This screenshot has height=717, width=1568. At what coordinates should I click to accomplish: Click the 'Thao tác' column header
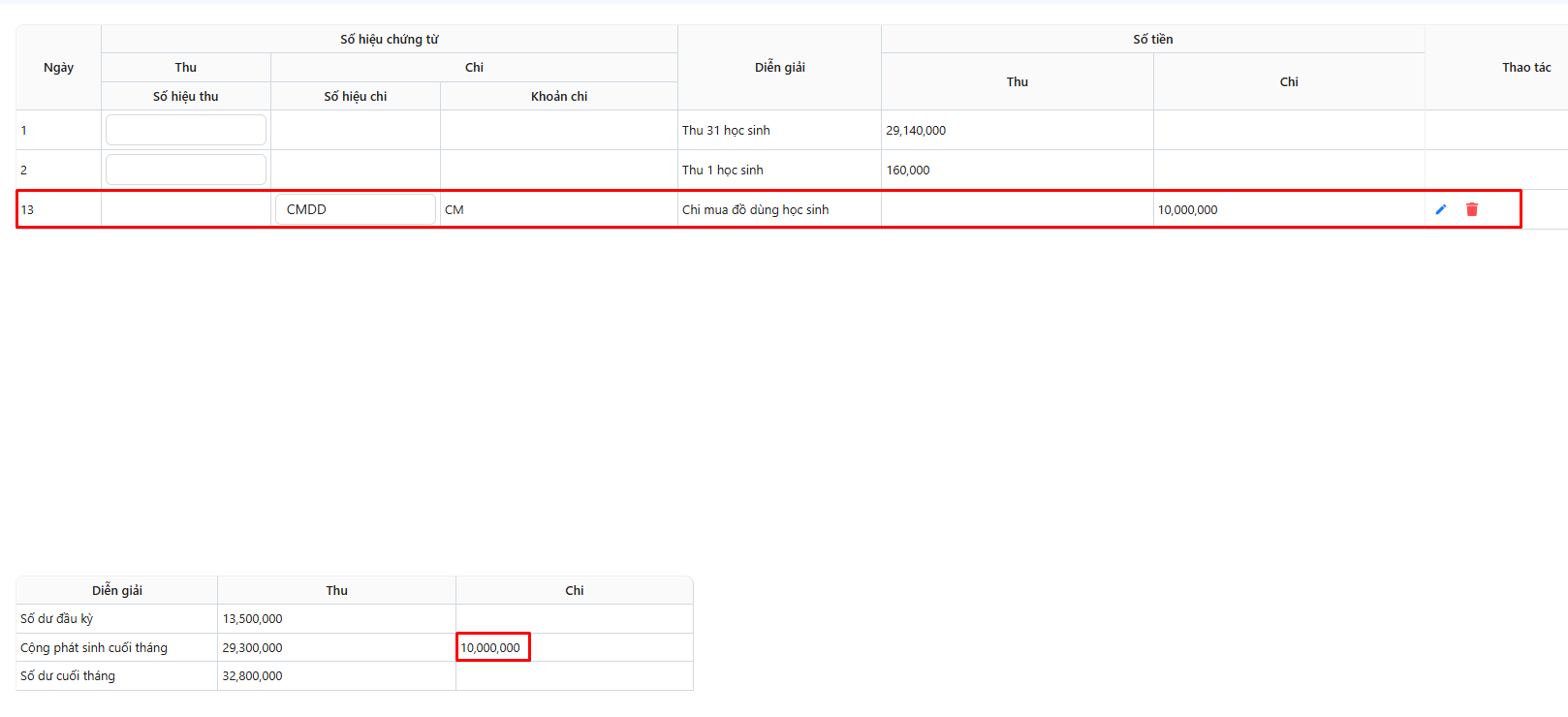point(1525,67)
